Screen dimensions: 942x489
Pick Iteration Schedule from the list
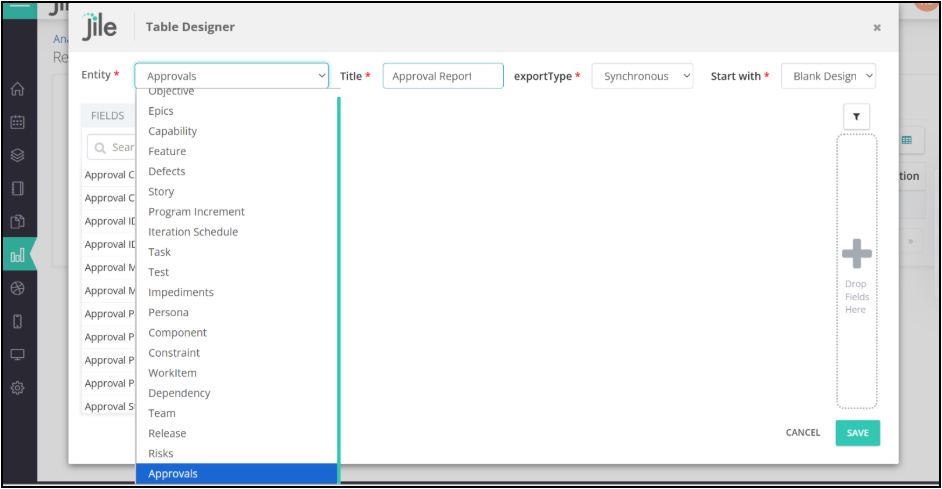click(236, 232)
